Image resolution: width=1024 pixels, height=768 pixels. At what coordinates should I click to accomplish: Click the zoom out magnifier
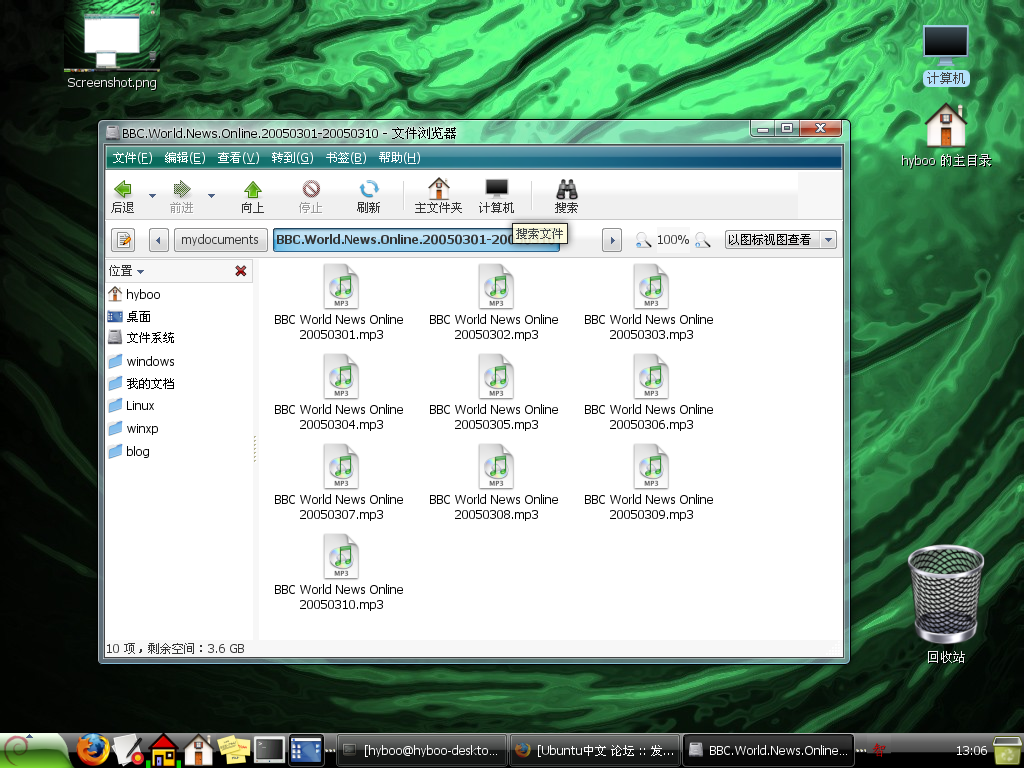[643, 240]
